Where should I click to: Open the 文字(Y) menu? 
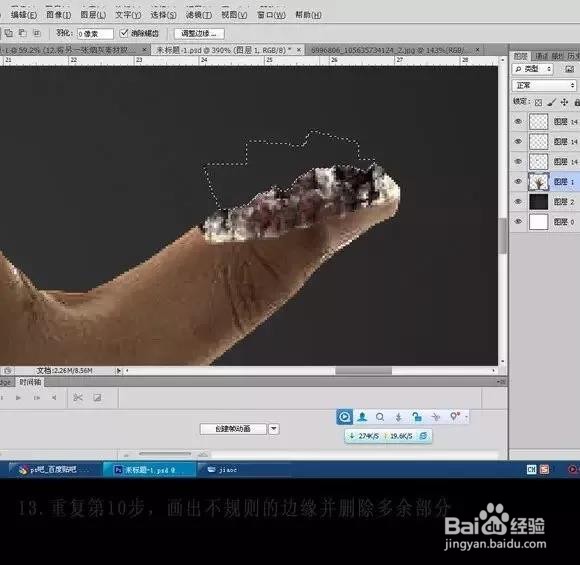(x=128, y=15)
